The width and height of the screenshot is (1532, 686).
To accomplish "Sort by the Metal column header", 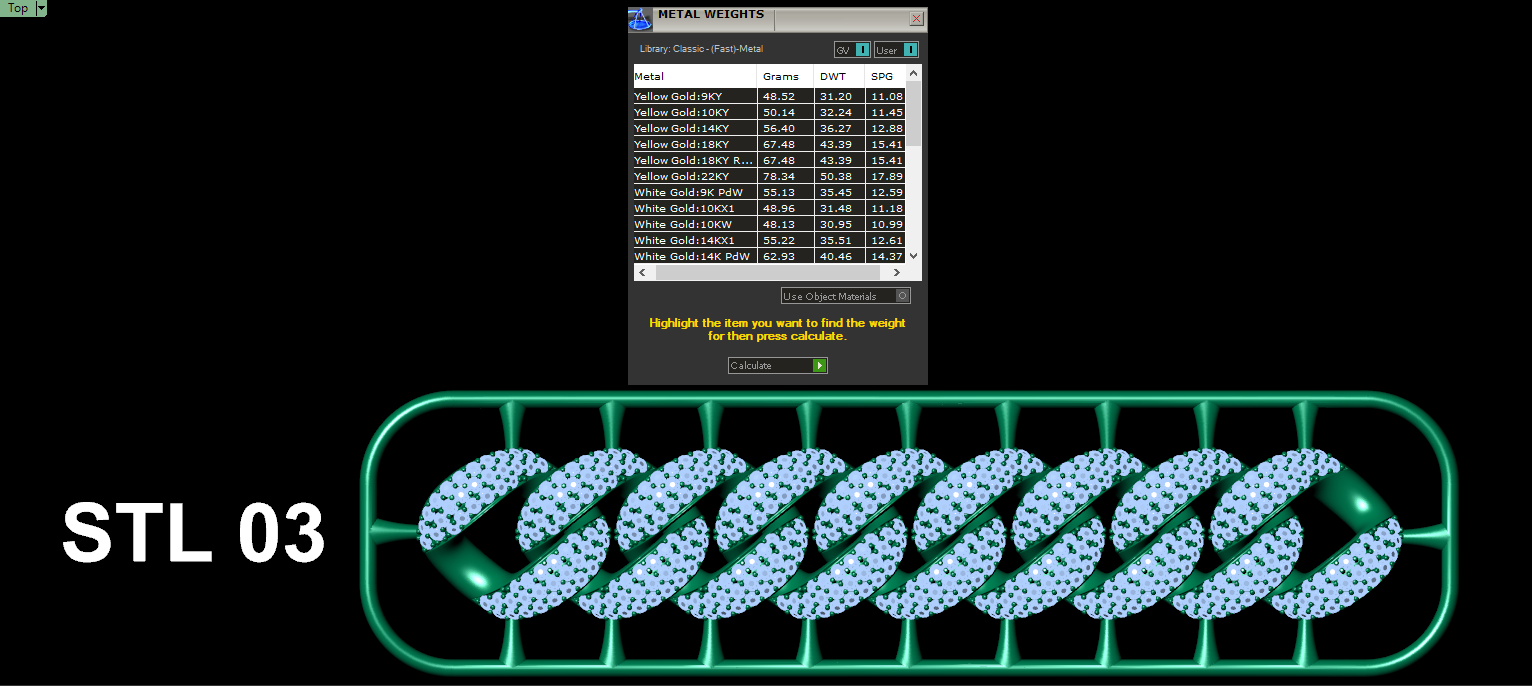I will 695,76.
